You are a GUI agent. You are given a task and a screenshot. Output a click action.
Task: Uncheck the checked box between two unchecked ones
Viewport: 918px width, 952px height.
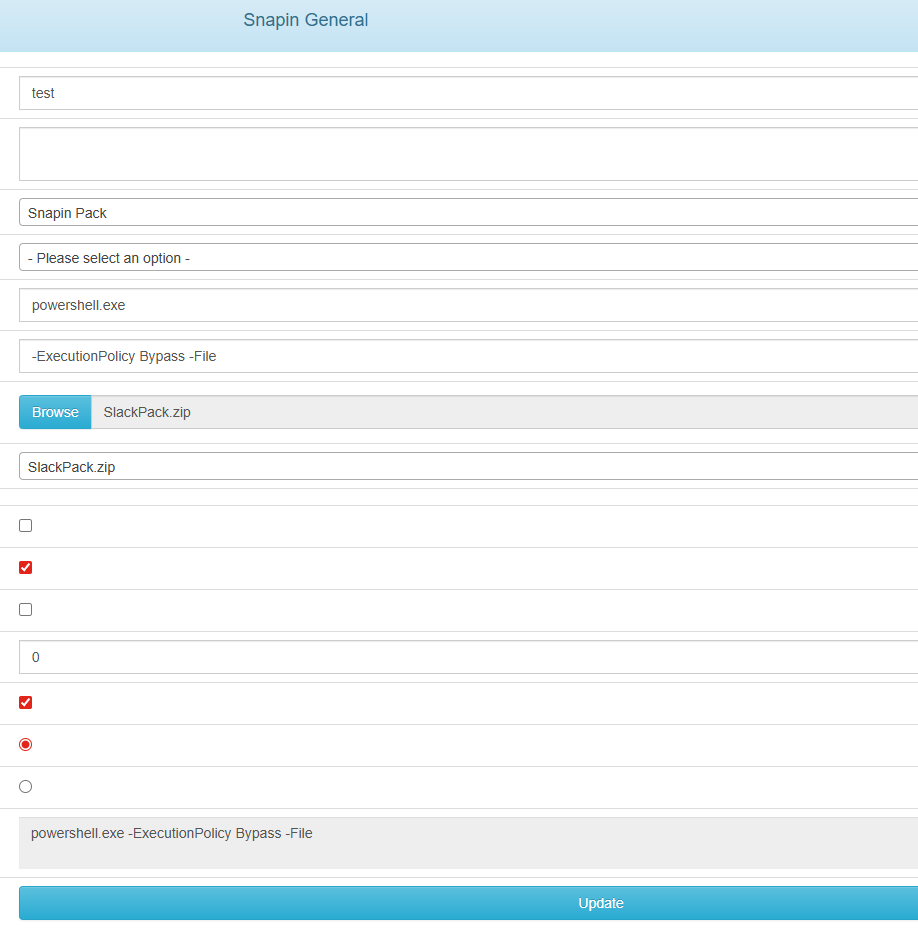pos(26,568)
